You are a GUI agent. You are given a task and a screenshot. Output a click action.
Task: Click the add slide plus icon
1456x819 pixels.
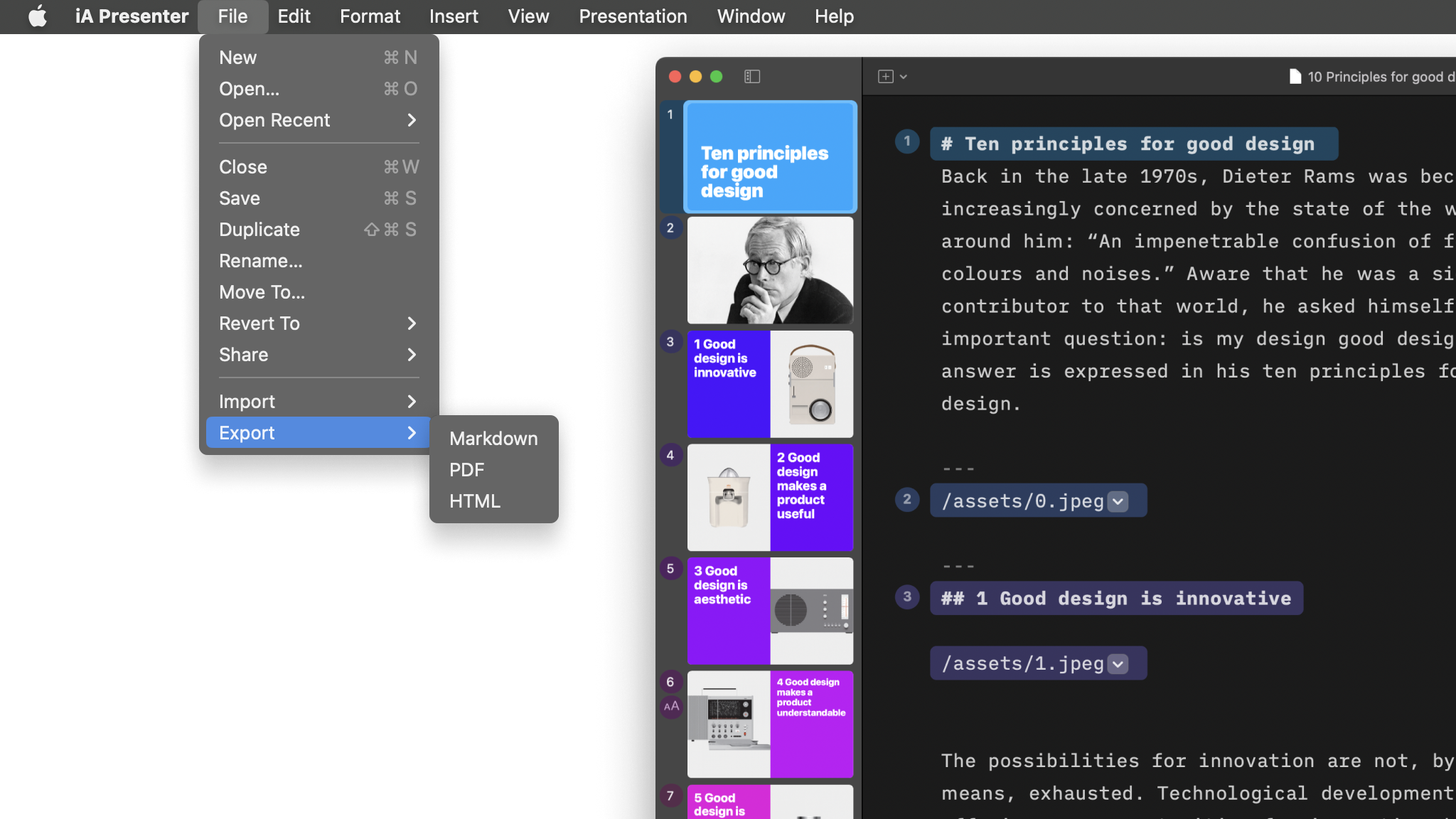pos(886,76)
